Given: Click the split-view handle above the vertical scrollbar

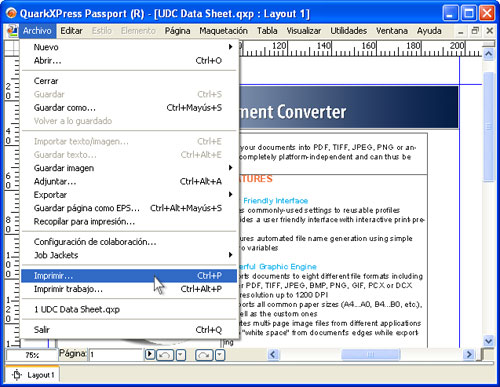Looking at the screenshot, I should (x=489, y=44).
